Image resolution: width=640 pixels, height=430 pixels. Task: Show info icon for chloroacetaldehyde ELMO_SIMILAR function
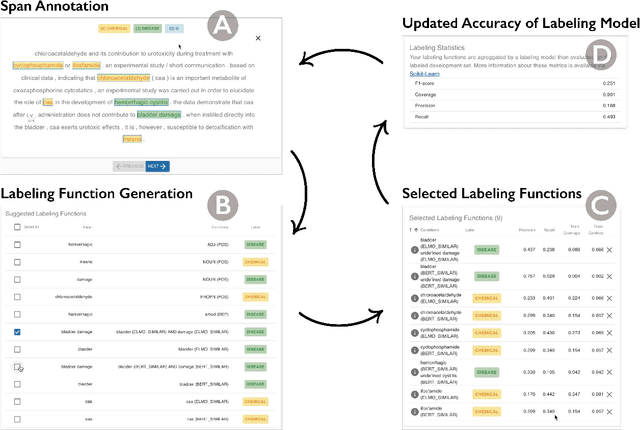tap(414, 298)
